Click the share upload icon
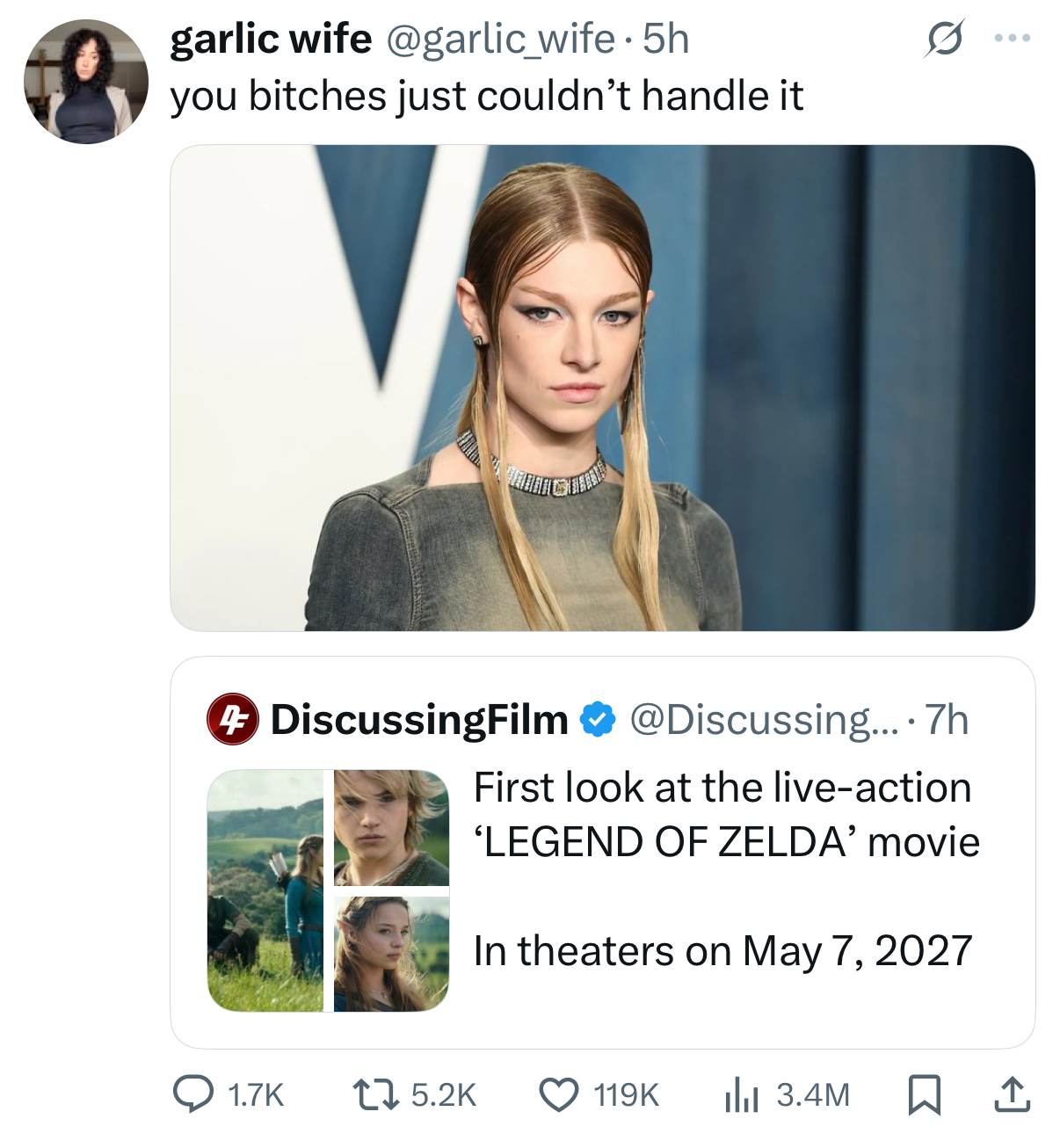1060x1148 pixels. pyautogui.click(x=1012, y=1094)
